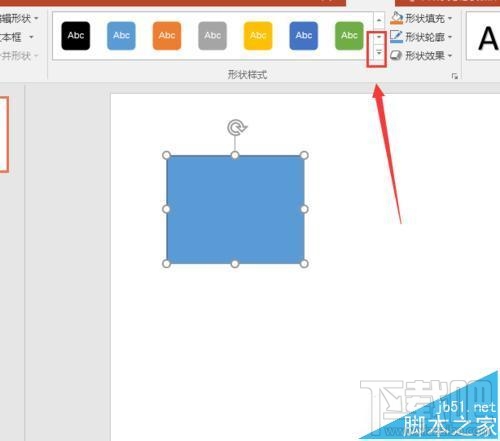Open the 合并形状 dropdown
This screenshot has height=441, width=500.
19,56
